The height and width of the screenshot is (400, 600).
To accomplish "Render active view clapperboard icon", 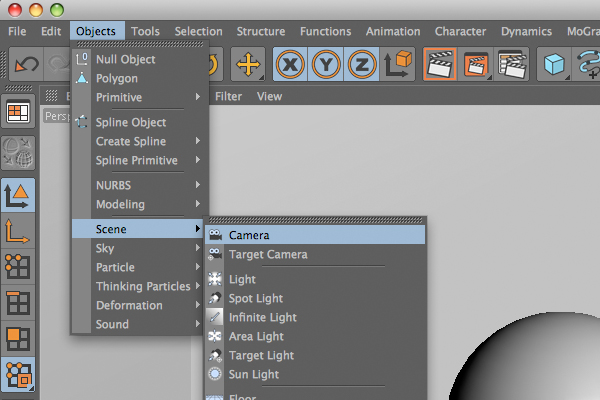I will (x=440, y=64).
